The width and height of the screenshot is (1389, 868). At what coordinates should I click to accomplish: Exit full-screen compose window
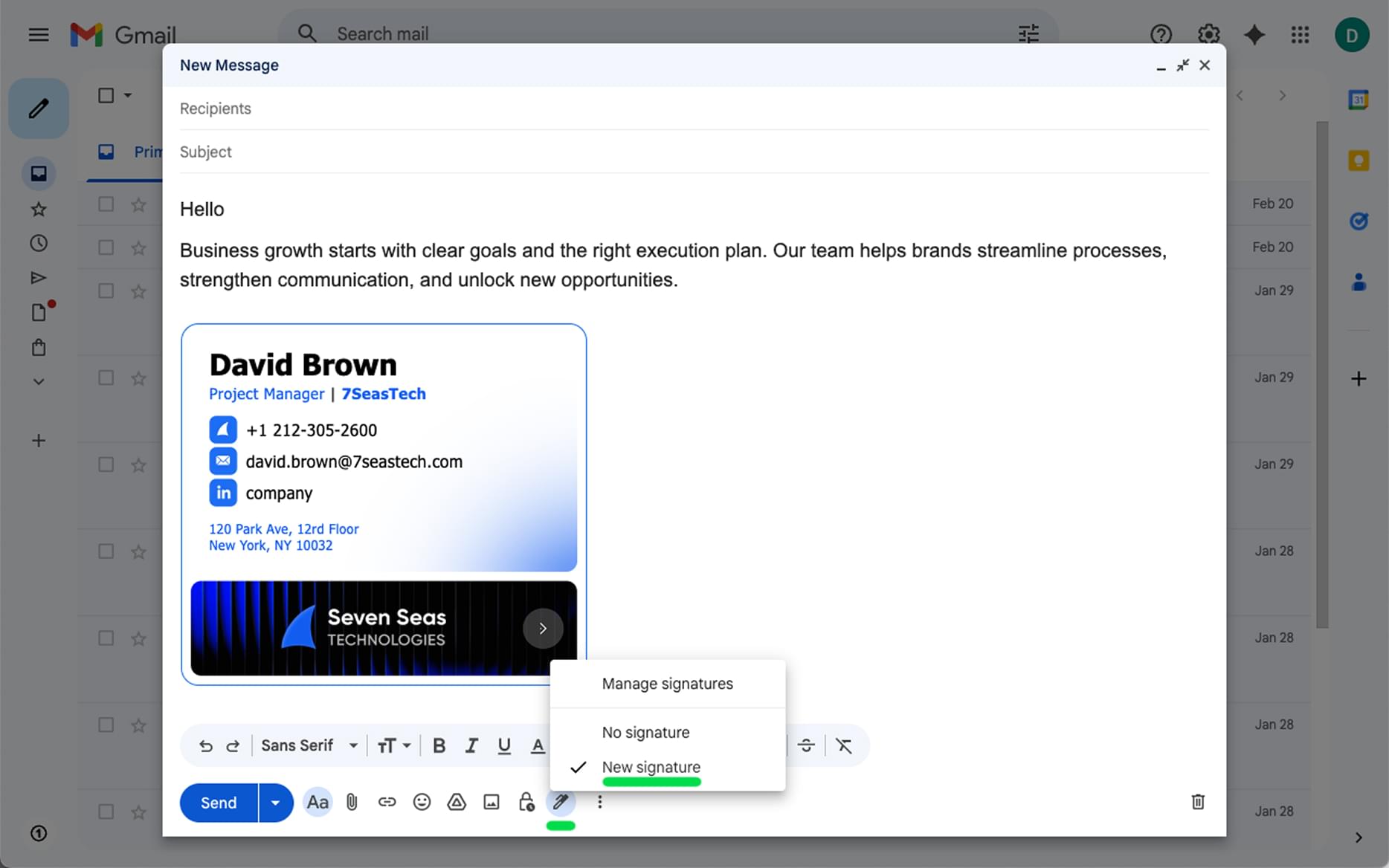coord(1182,65)
